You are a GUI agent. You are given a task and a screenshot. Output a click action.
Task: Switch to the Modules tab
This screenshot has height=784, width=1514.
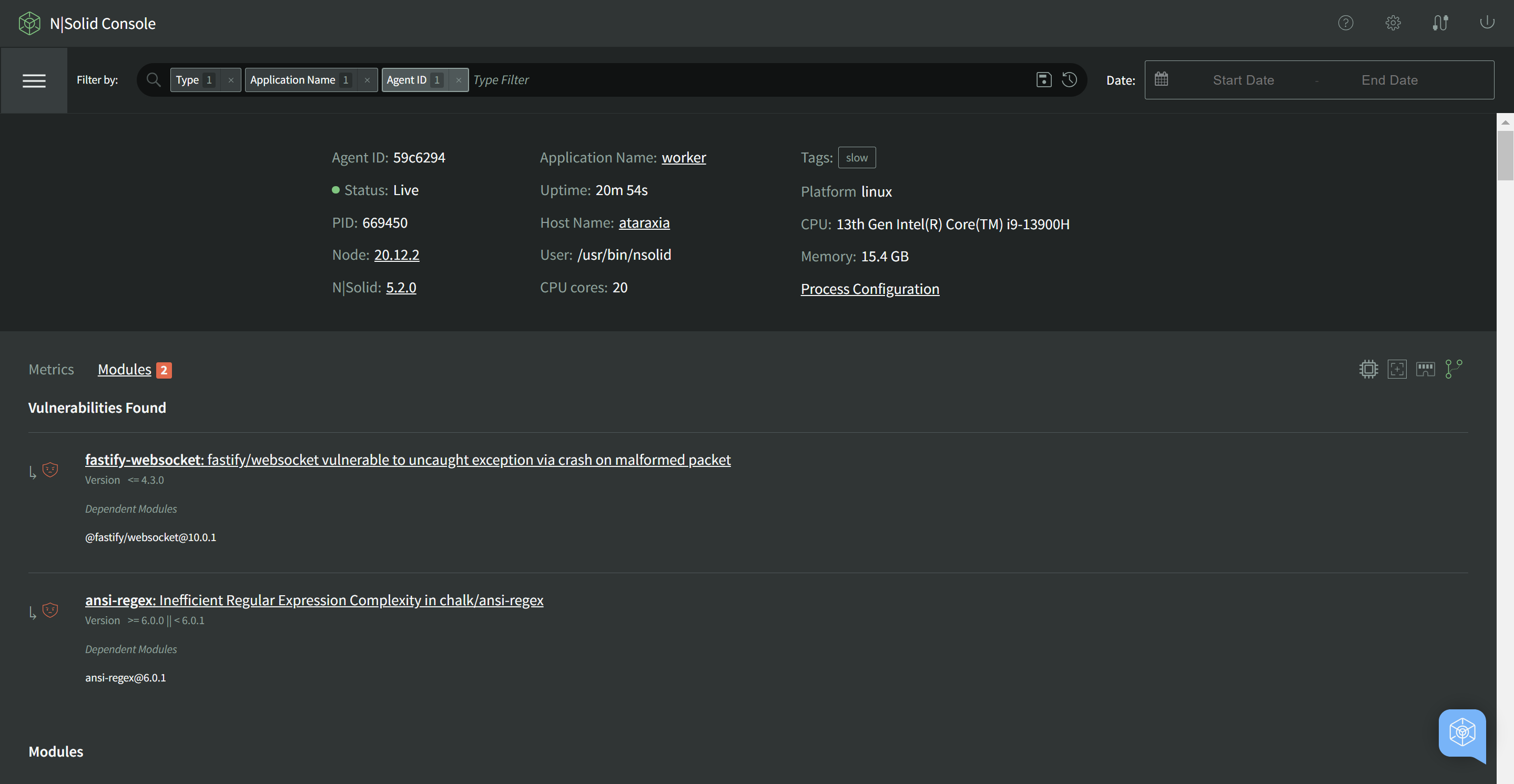pos(125,369)
